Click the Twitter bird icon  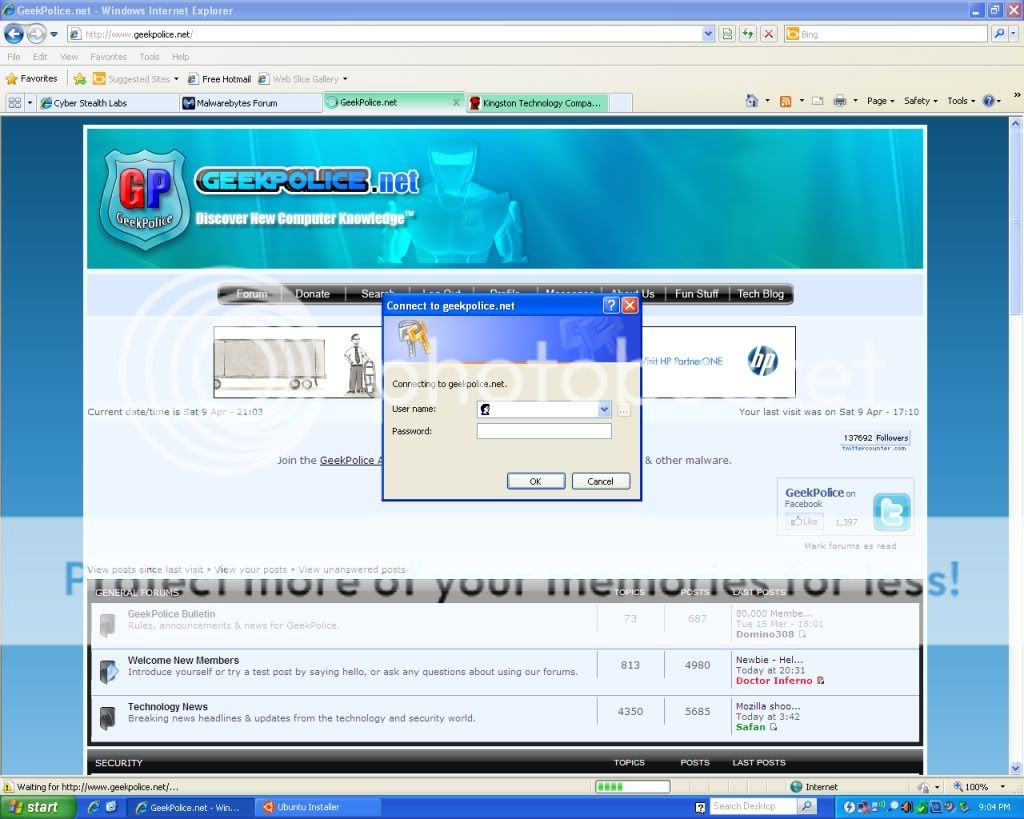(891, 512)
